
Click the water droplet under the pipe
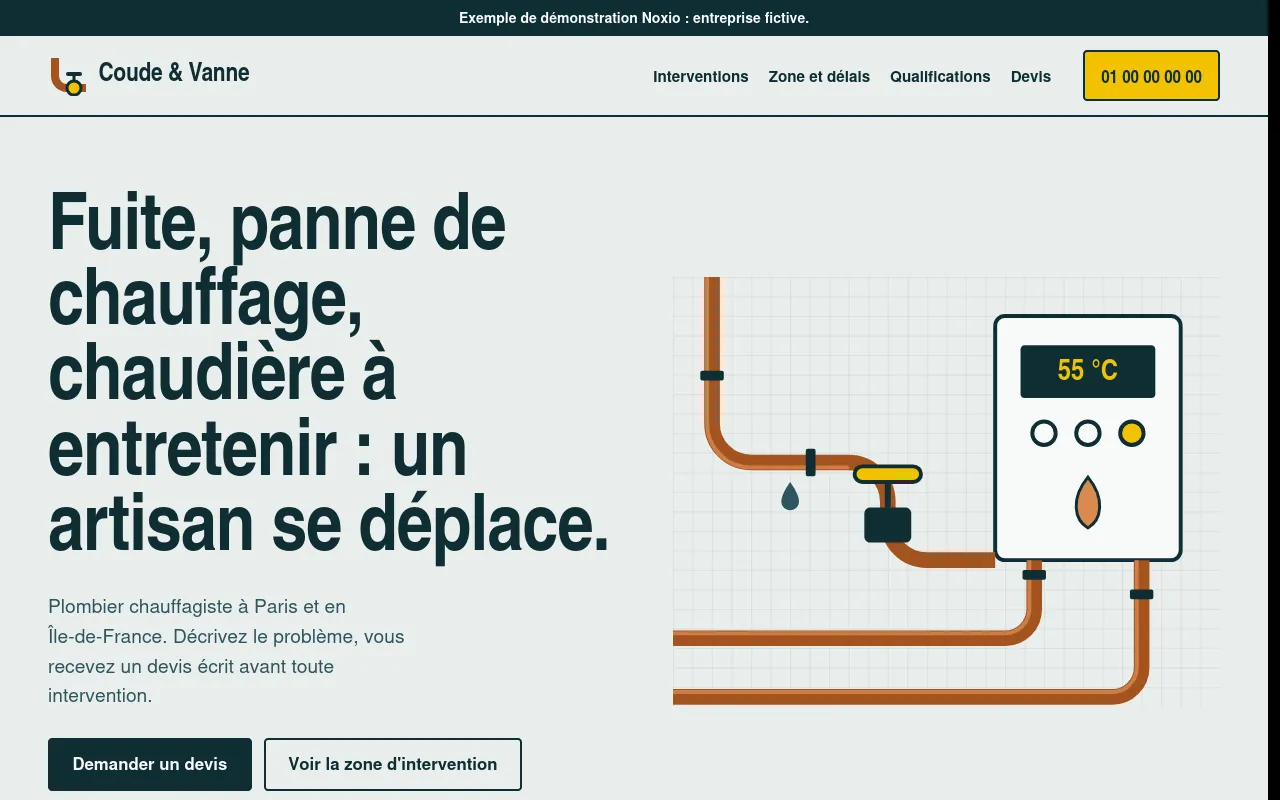tap(790, 496)
